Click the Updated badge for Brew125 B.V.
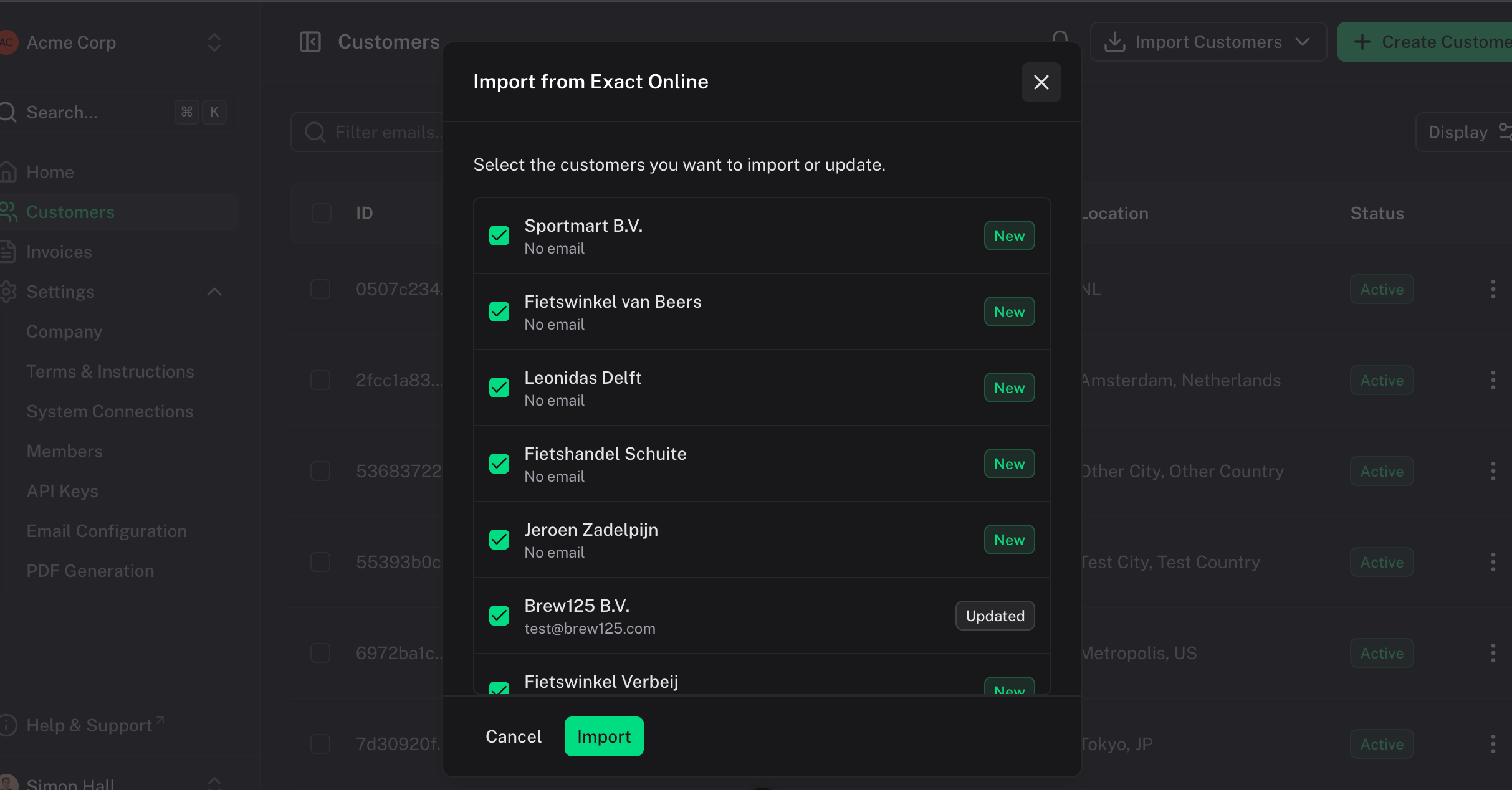This screenshot has height=790, width=1512. coord(995,616)
